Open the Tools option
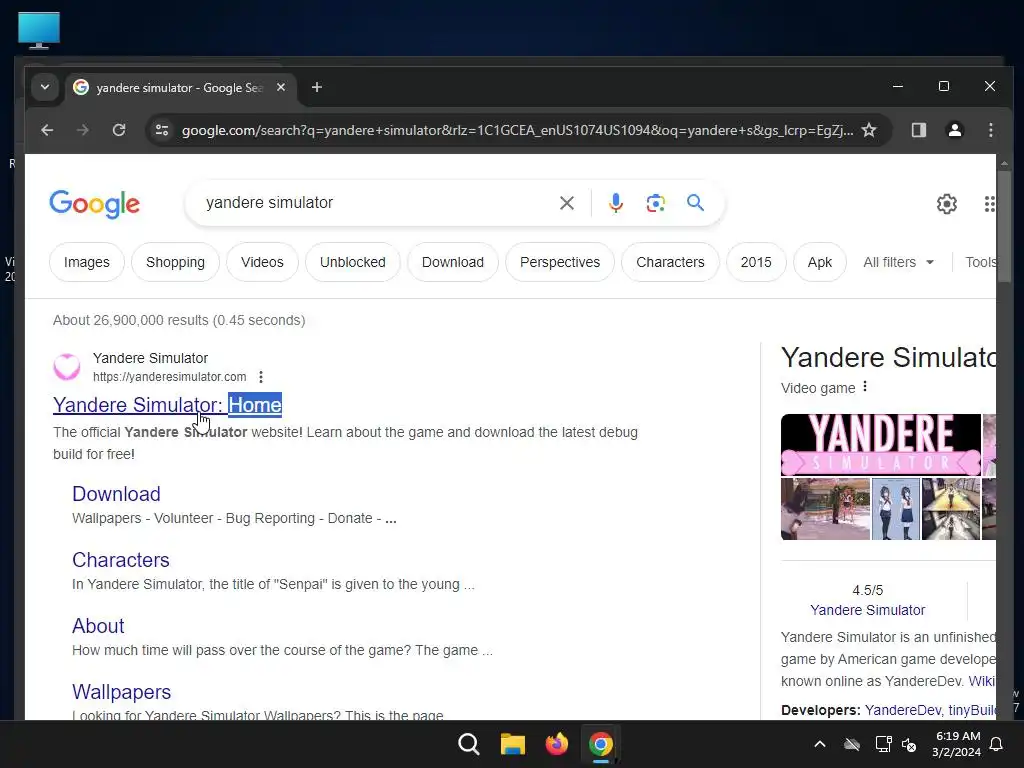This screenshot has height=768, width=1024. click(x=981, y=262)
